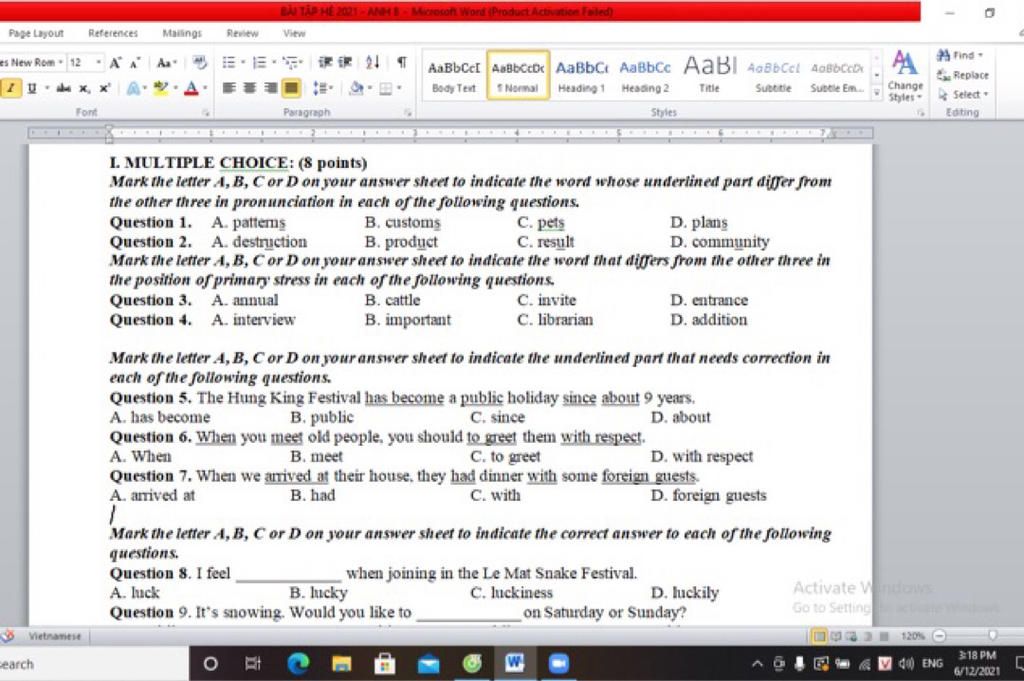
Task: Click Replace in the Editing group
Action: (x=963, y=75)
